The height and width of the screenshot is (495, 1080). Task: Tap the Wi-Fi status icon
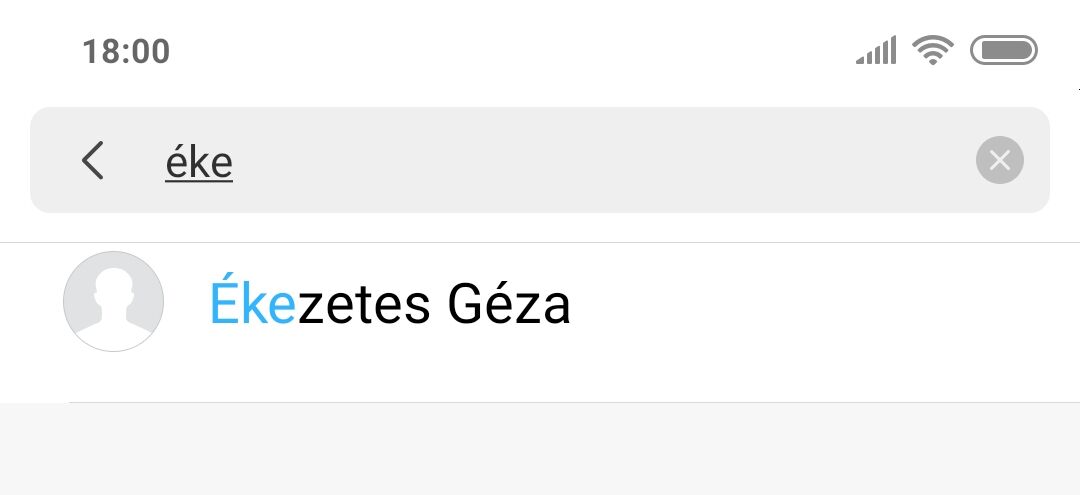pos(933,50)
